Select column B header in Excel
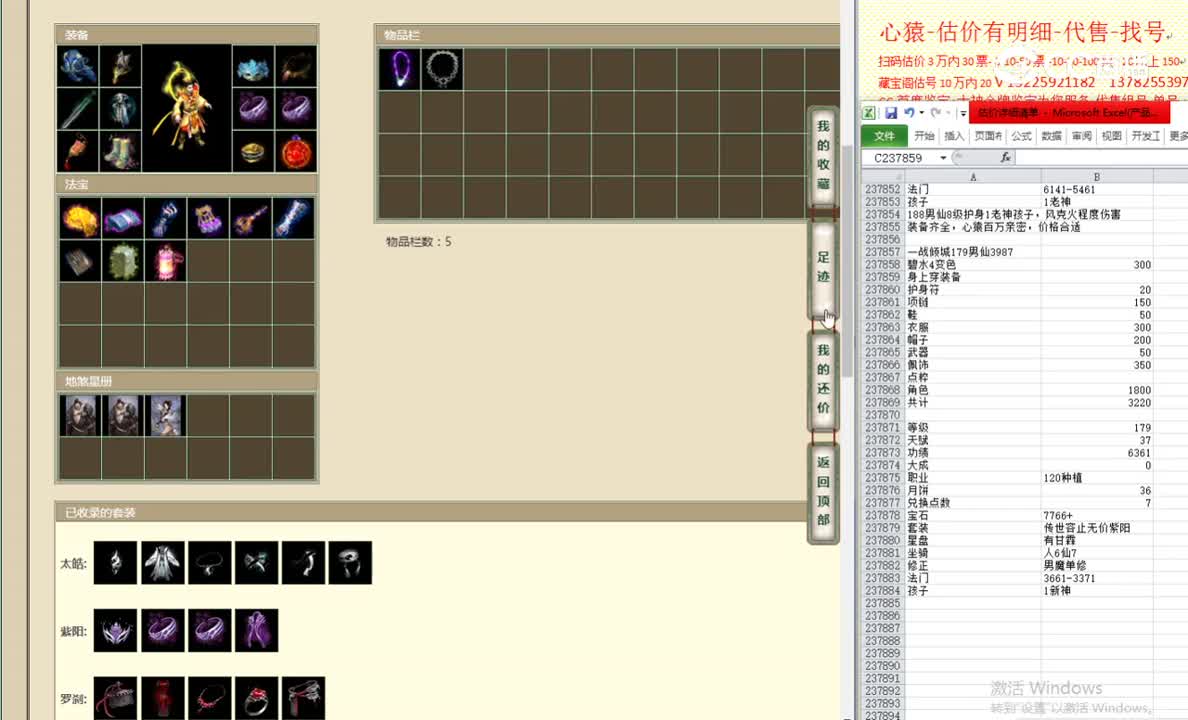Viewport: 1188px width, 720px height. (1096, 177)
